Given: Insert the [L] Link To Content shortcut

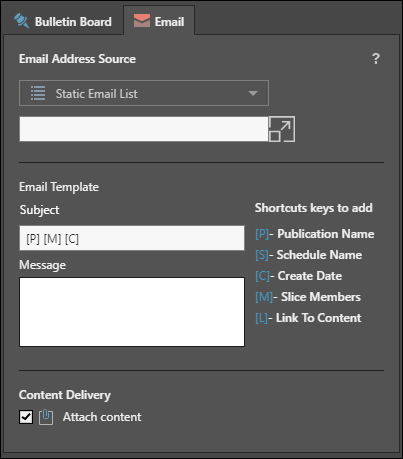Looking at the screenshot, I should click(x=308, y=318).
